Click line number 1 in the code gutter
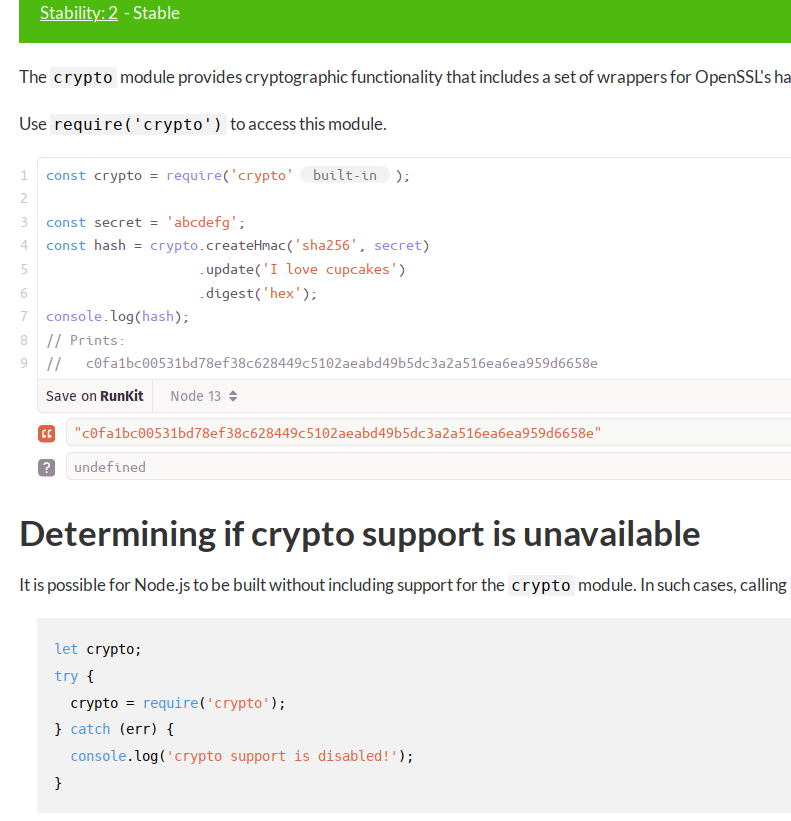This screenshot has width=791, height=821. point(24,175)
